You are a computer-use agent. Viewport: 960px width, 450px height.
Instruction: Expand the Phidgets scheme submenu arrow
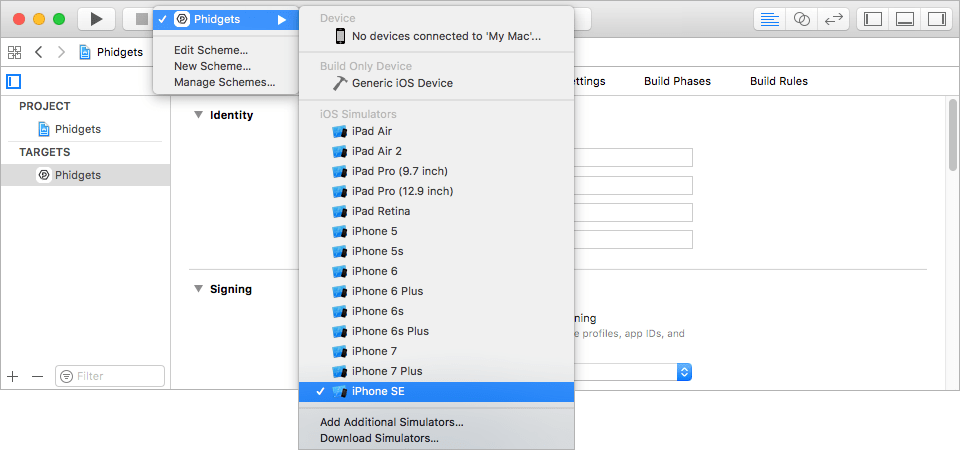point(282,20)
